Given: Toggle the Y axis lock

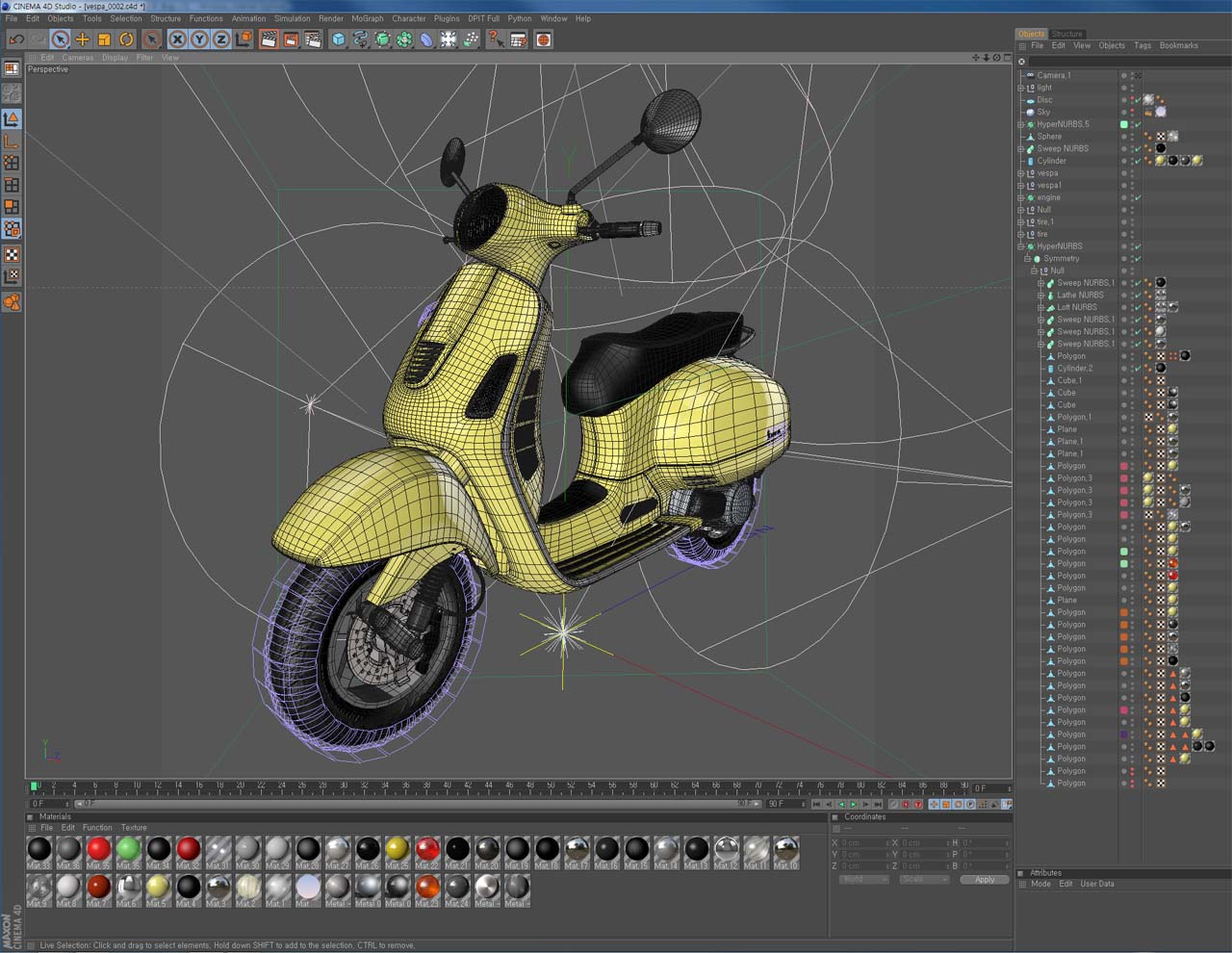Looking at the screenshot, I should point(199,39).
